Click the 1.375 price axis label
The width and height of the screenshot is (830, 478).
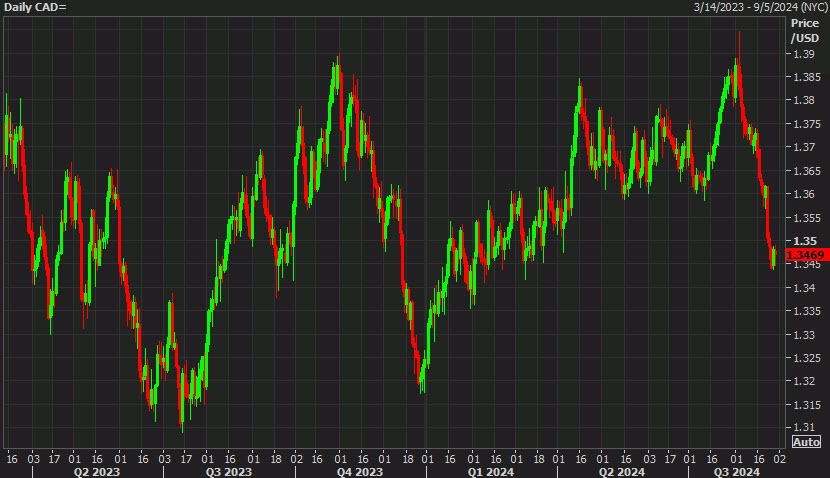[x=807, y=124]
